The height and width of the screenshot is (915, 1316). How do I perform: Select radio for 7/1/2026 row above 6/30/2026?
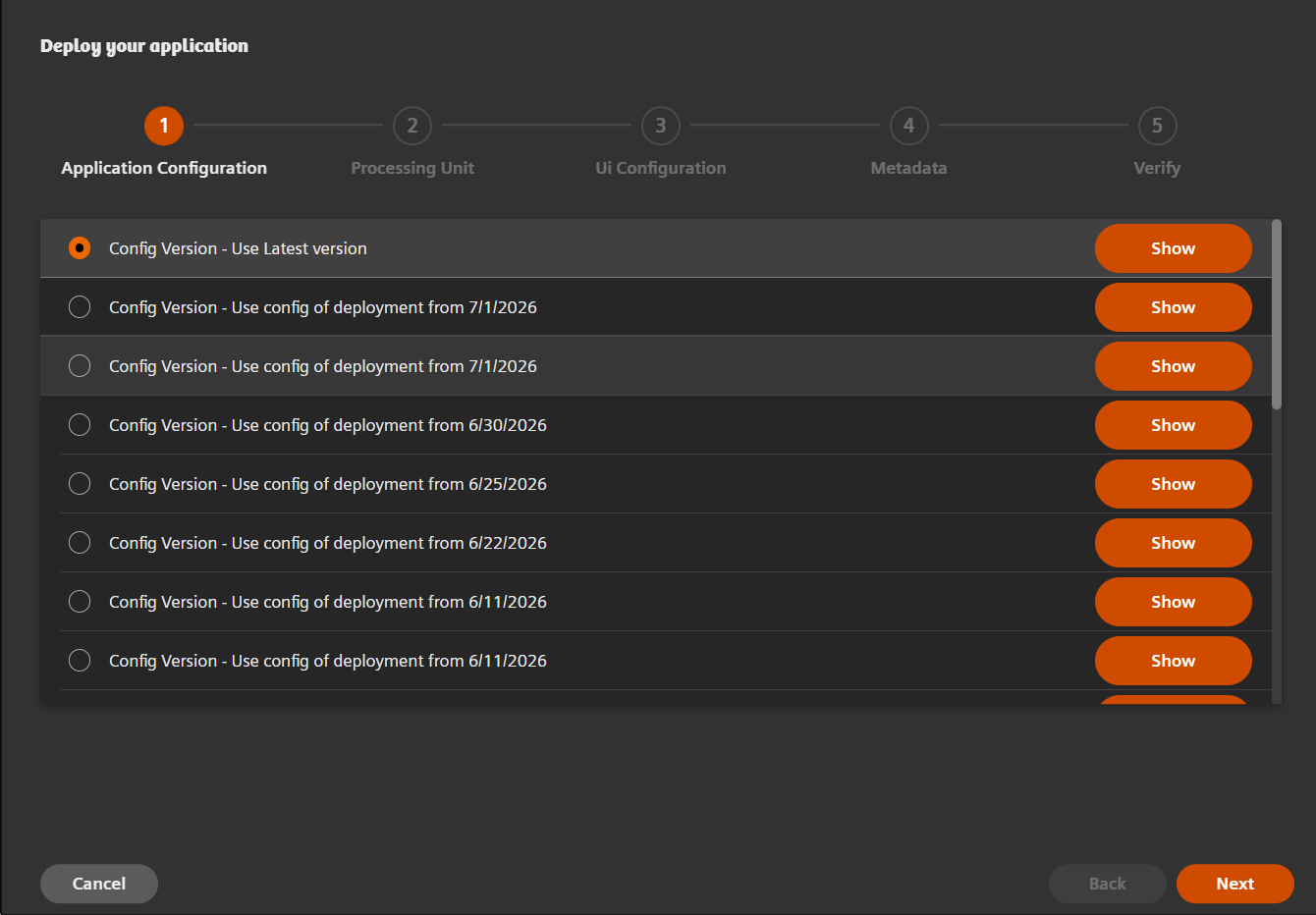pos(80,366)
